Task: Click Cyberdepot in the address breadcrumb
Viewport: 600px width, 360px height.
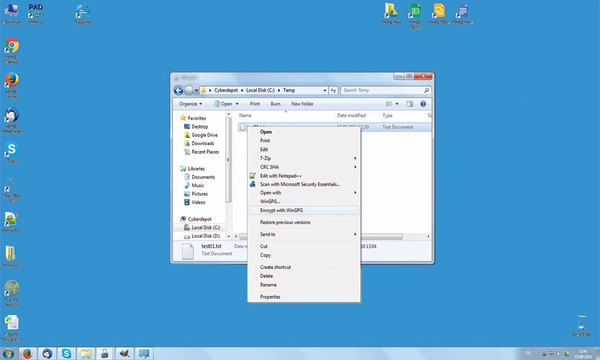Action: click(226, 91)
